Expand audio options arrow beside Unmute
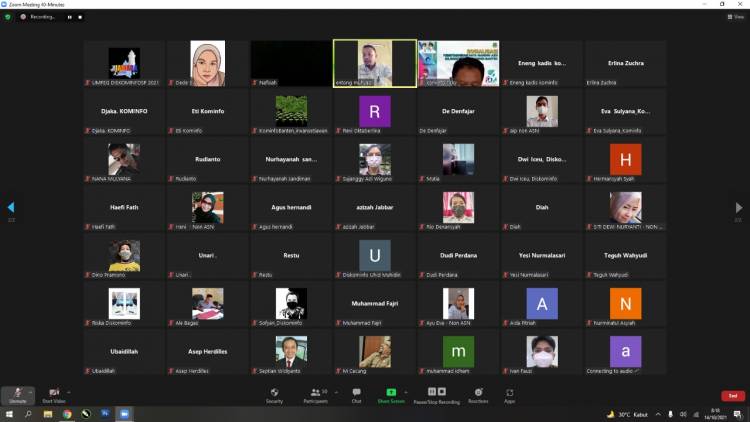The width and height of the screenshot is (750, 422). click(31, 390)
